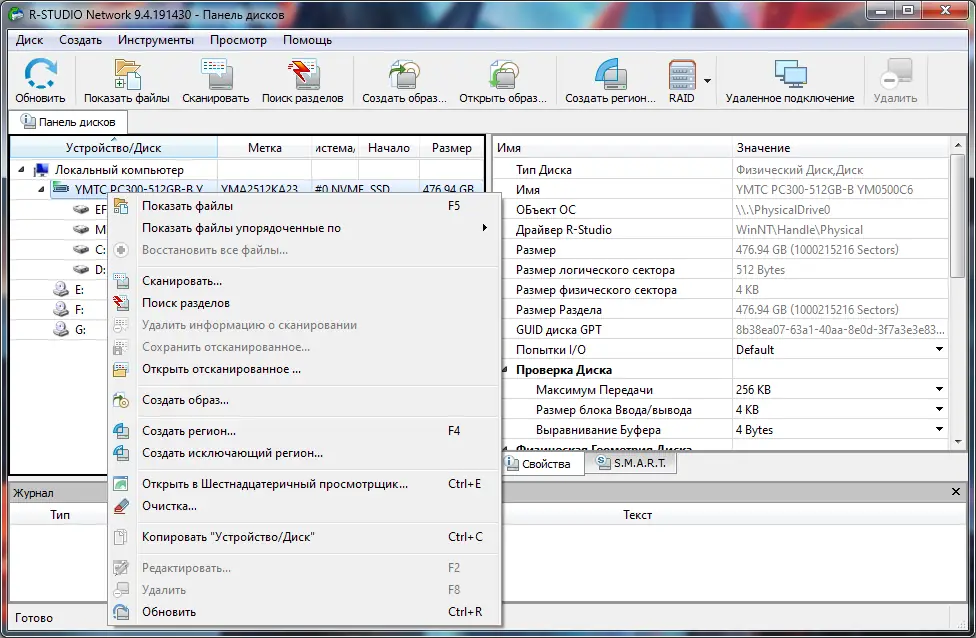The image size is (976, 638).
Task: Collapse the Проверка Диска property group
Action: pos(505,370)
